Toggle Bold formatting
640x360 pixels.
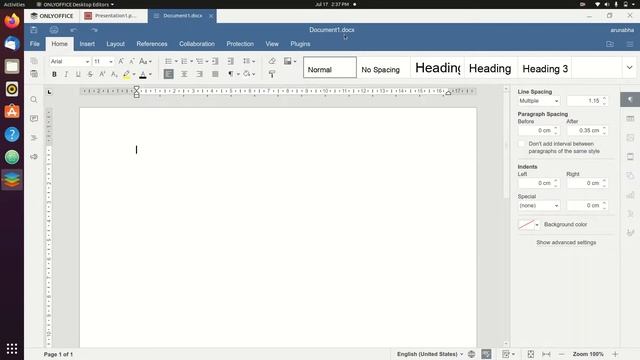(54, 74)
